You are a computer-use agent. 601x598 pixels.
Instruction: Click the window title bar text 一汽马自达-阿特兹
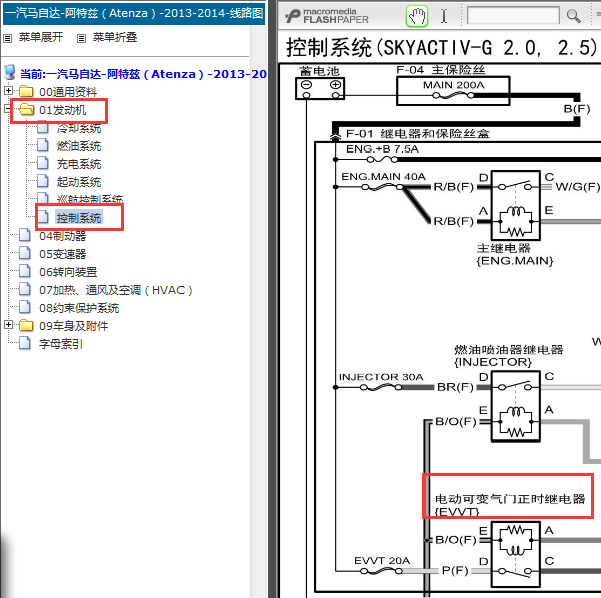134,13
